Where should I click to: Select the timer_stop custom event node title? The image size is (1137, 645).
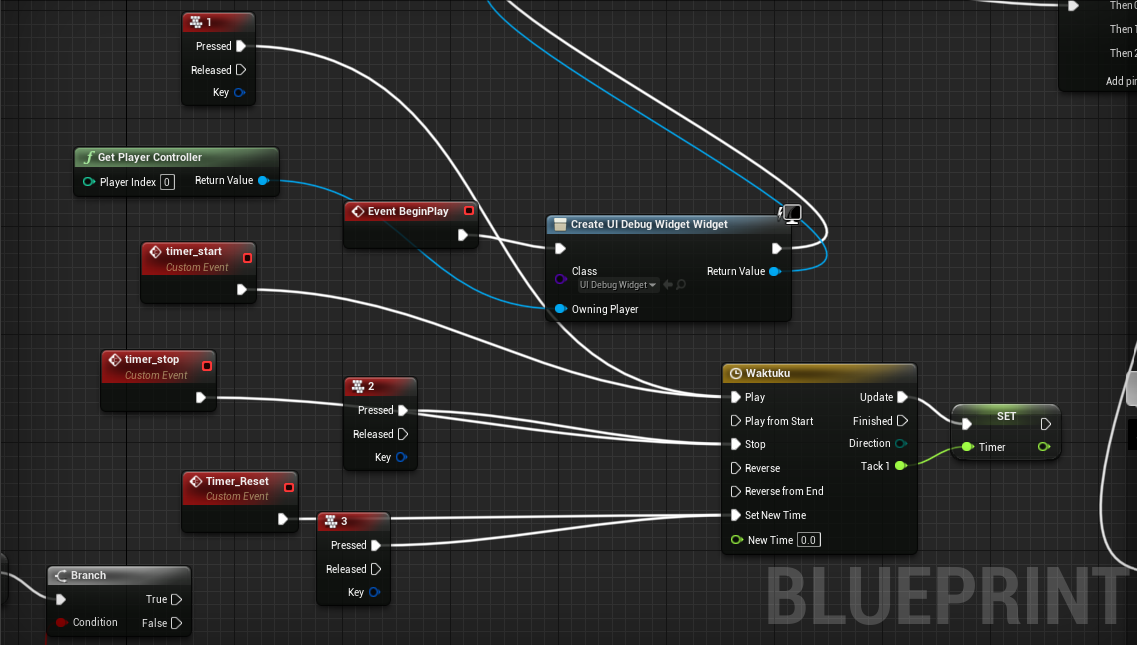tap(152, 359)
